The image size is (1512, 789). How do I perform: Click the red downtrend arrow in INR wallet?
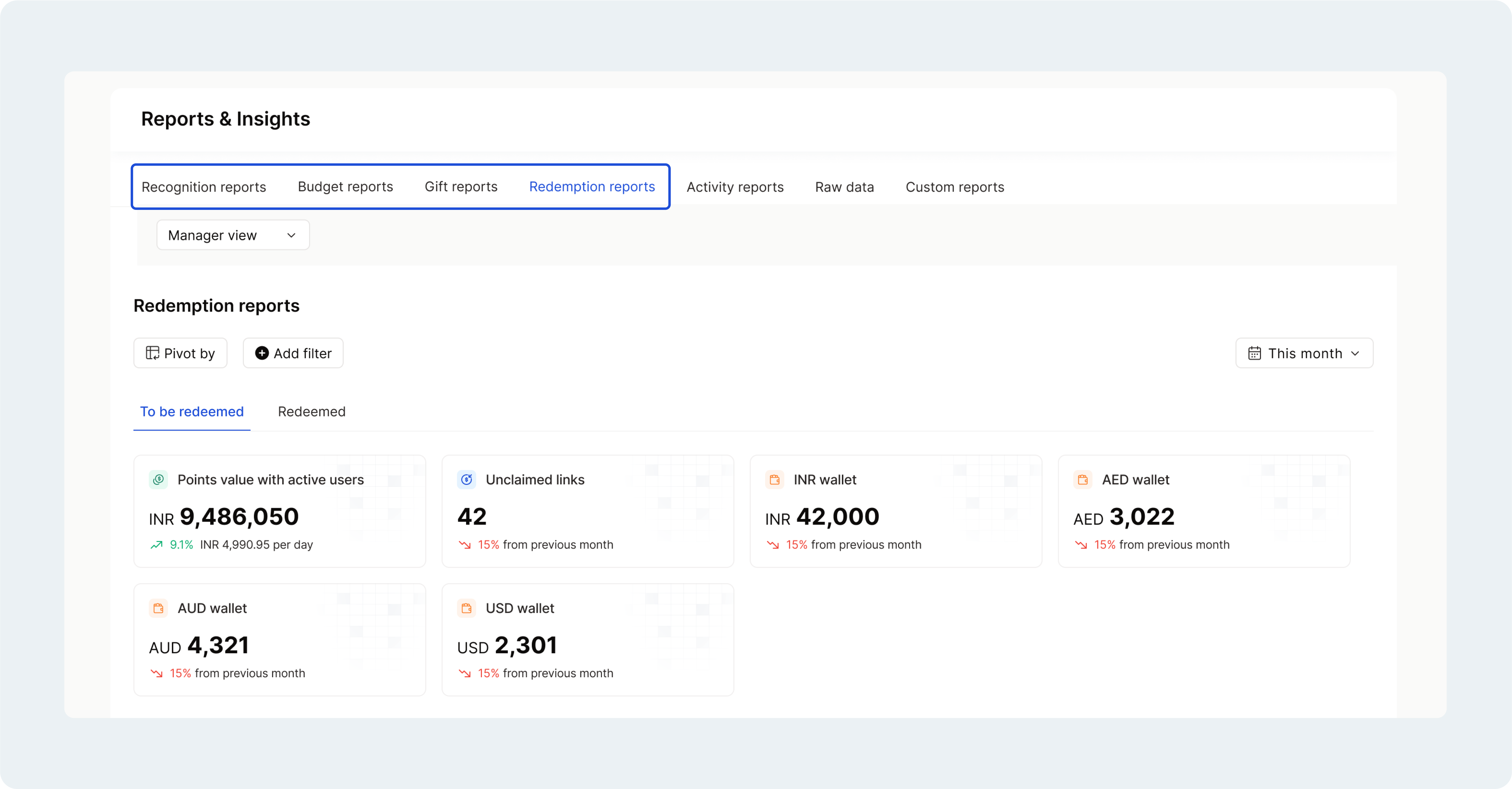[773, 545]
